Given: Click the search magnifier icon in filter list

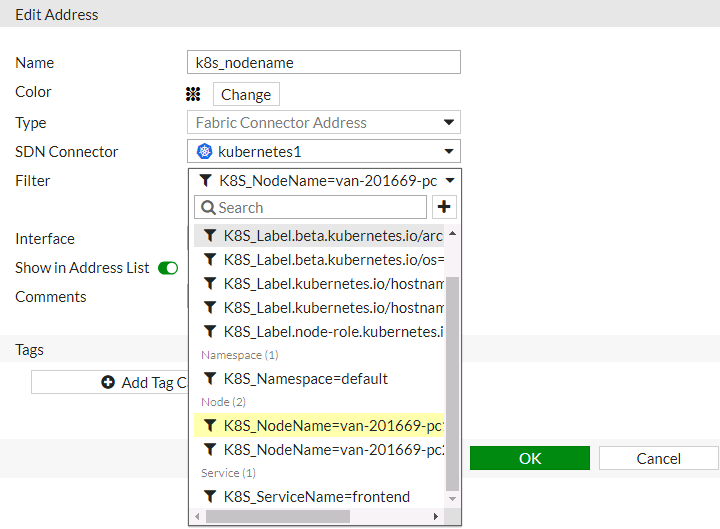Looking at the screenshot, I should tap(208, 208).
